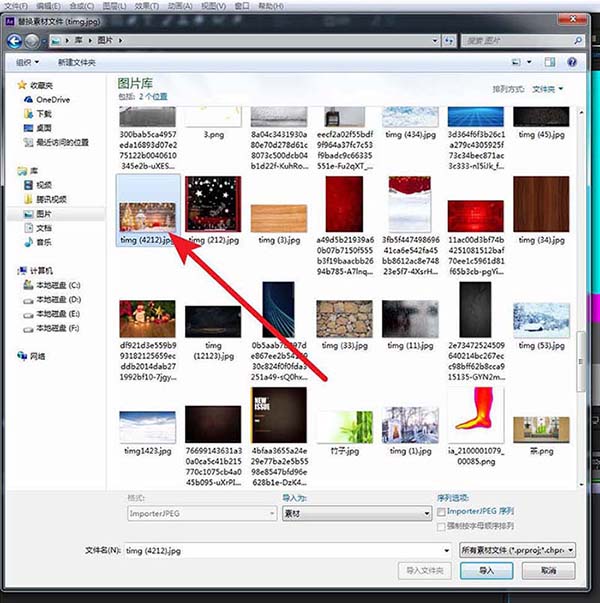This screenshot has height=603, width=600.
Task: Click the 取消 button
Action: click(x=548, y=570)
